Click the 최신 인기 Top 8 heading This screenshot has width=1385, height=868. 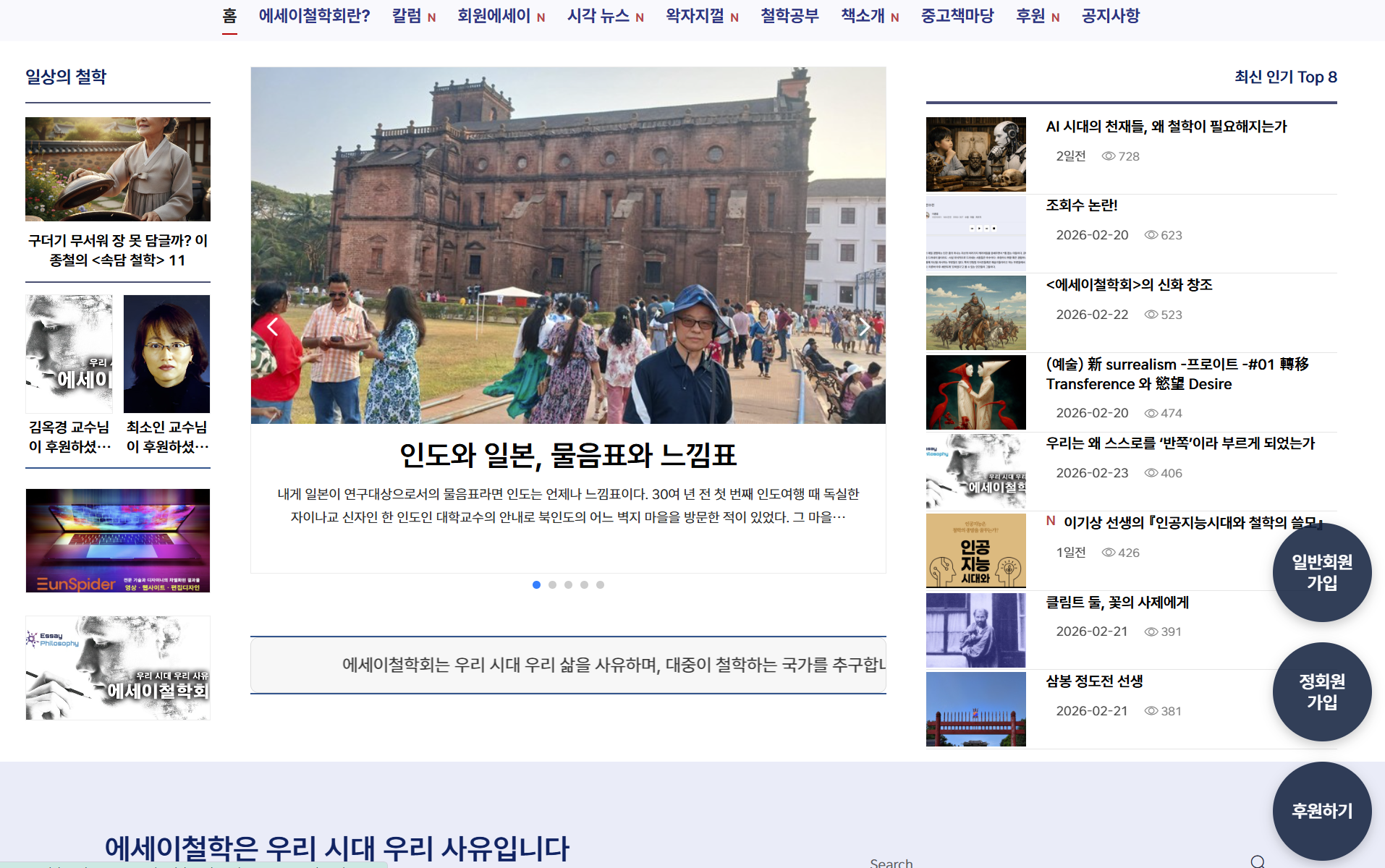tap(1286, 77)
